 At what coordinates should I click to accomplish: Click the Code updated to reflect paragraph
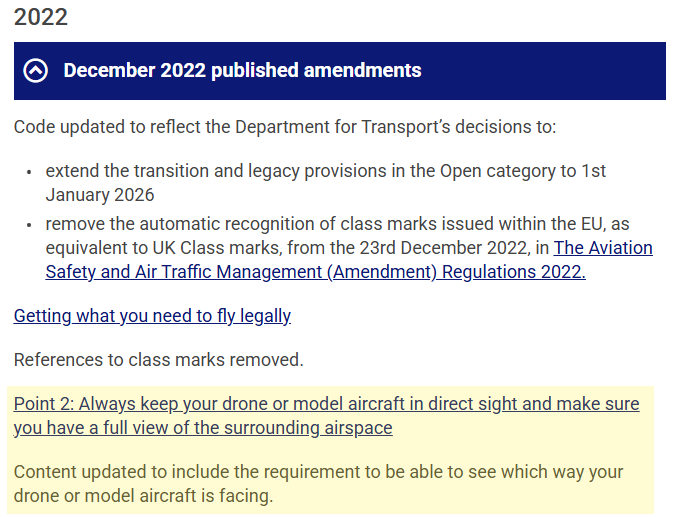pyautogui.click(x=284, y=127)
